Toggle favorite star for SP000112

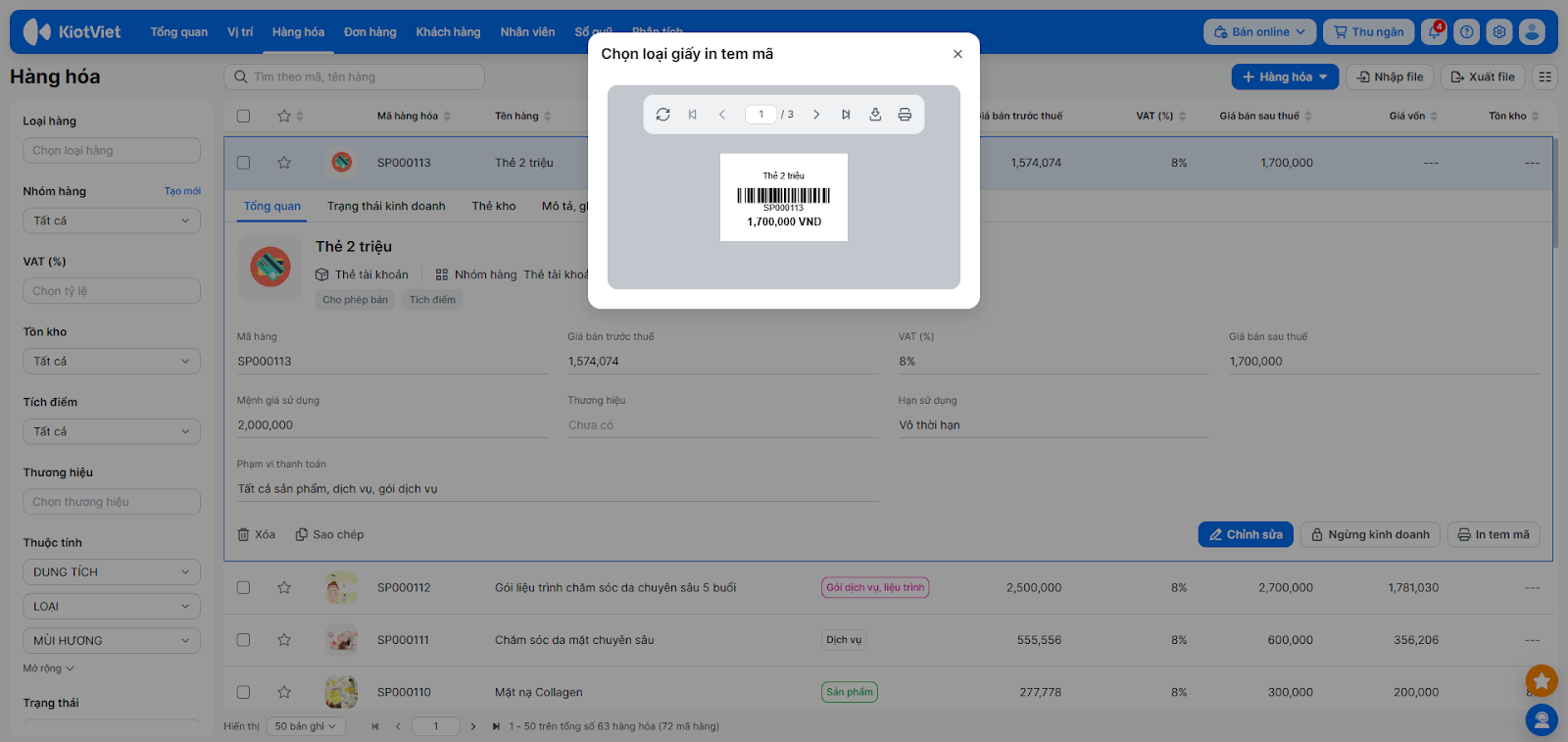[284, 588]
